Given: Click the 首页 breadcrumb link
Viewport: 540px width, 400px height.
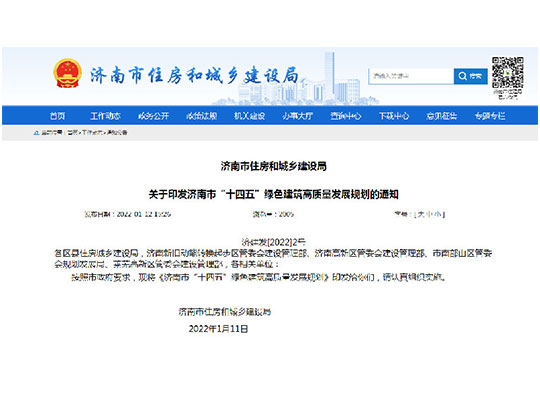Looking at the screenshot, I should [x=72, y=132].
